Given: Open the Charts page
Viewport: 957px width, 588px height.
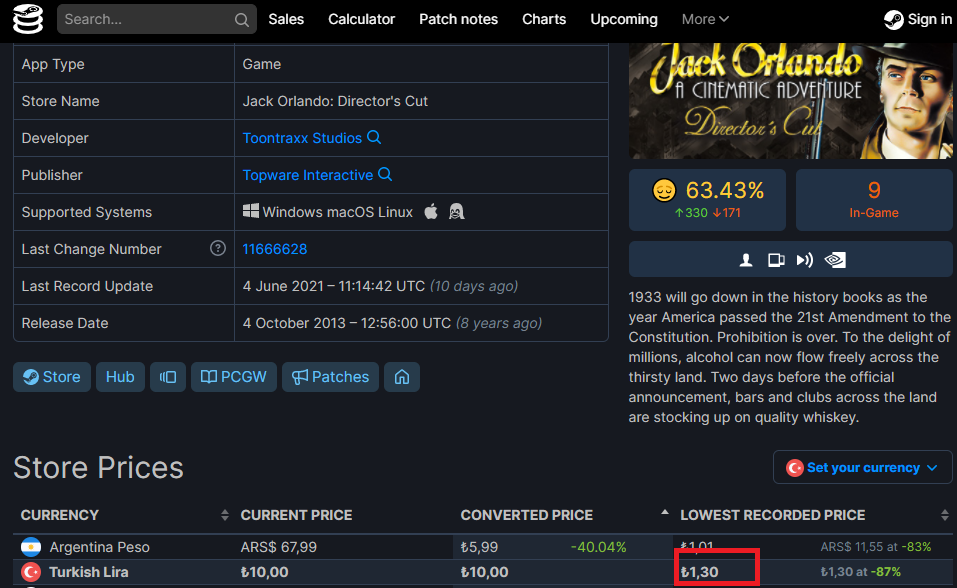Looking at the screenshot, I should (544, 20).
